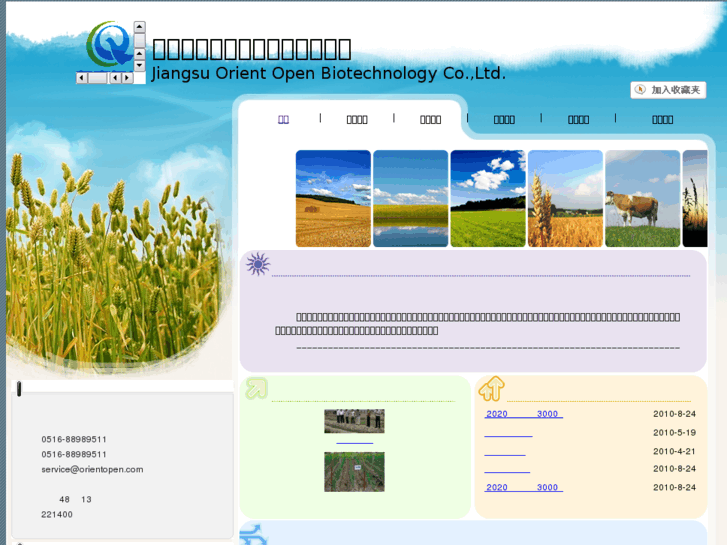Click the scroll up arrow beside the logo
The image size is (727, 545).
click(140, 27)
